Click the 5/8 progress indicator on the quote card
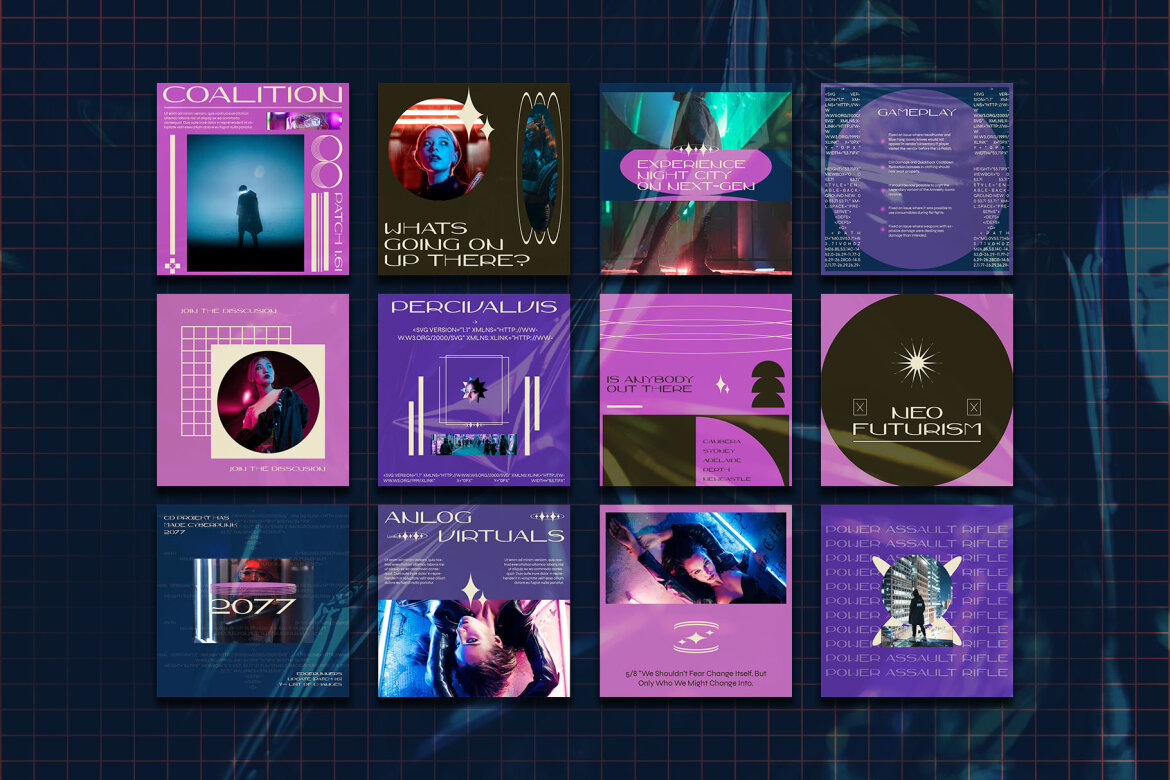Image resolution: width=1170 pixels, height=780 pixels. coord(630,674)
